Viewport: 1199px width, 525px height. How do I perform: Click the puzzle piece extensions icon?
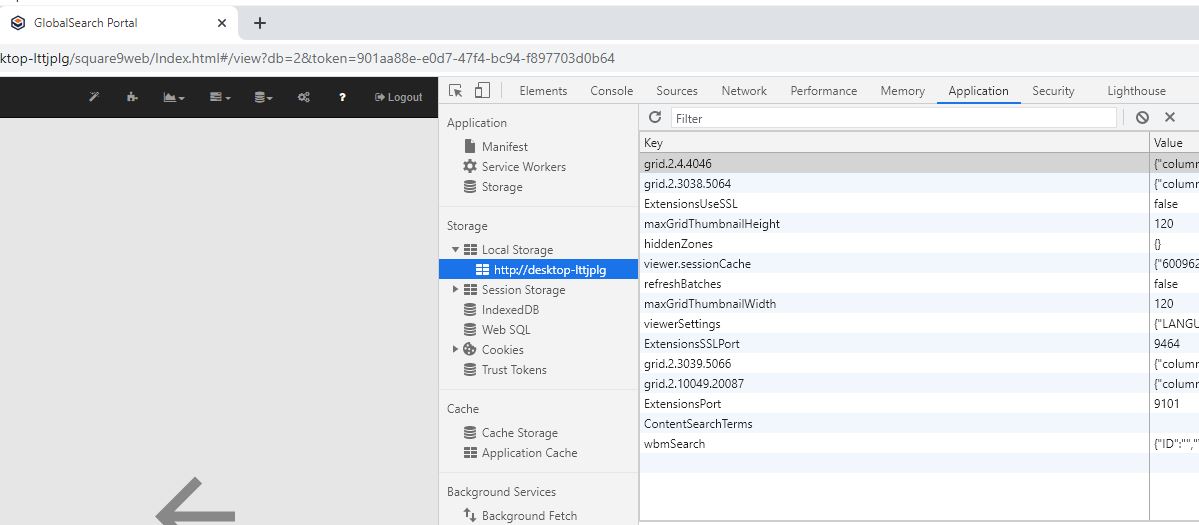[132, 97]
